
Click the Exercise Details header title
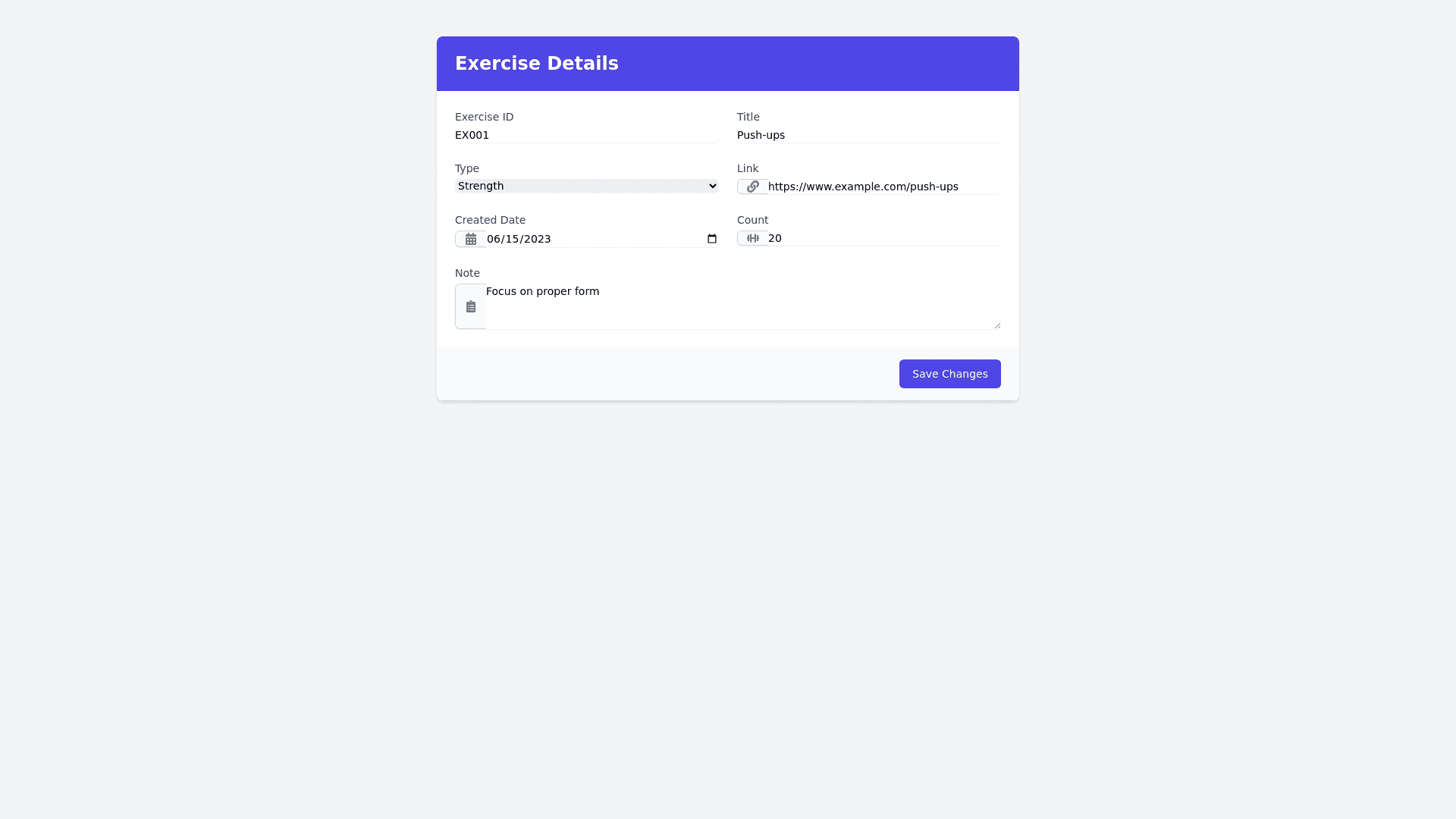click(537, 64)
